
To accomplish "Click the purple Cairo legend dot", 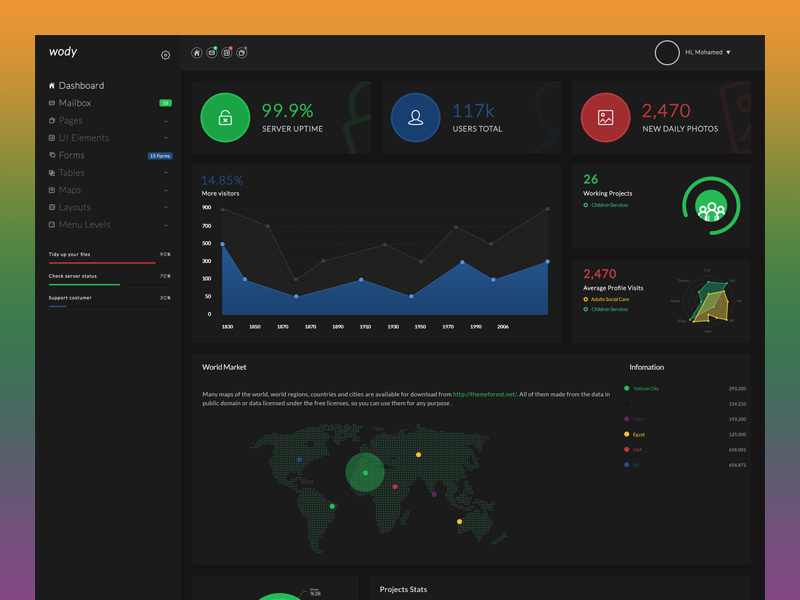I will [x=627, y=419].
